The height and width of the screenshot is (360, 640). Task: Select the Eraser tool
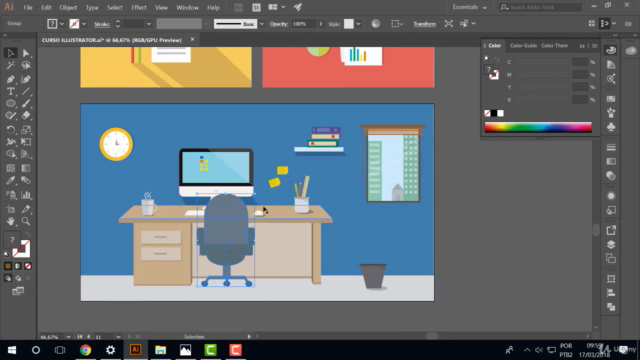tap(26, 116)
